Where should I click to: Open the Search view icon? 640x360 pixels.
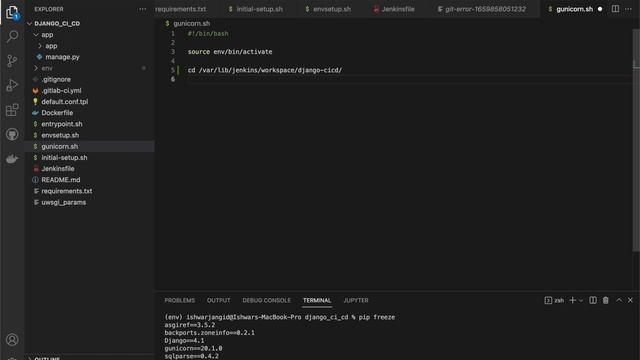pyautogui.click(x=12, y=36)
